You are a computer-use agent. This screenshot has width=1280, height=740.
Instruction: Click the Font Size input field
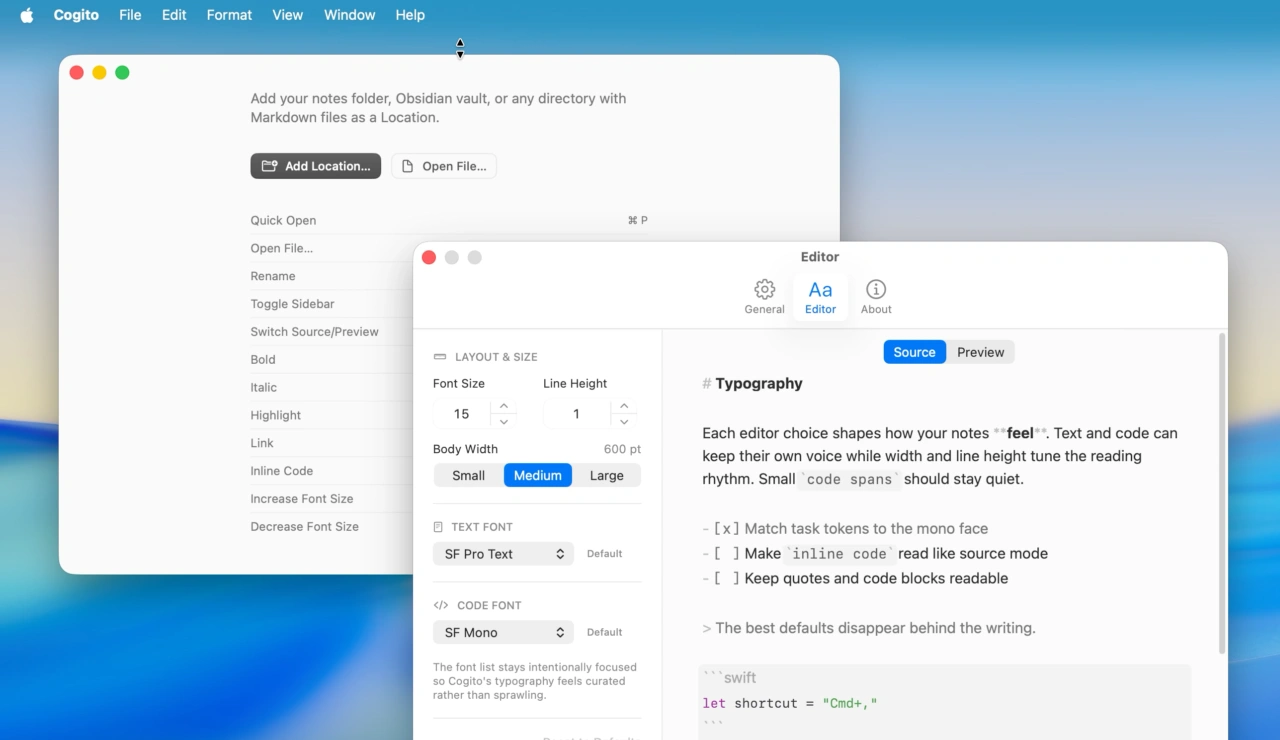coord(461,414)
